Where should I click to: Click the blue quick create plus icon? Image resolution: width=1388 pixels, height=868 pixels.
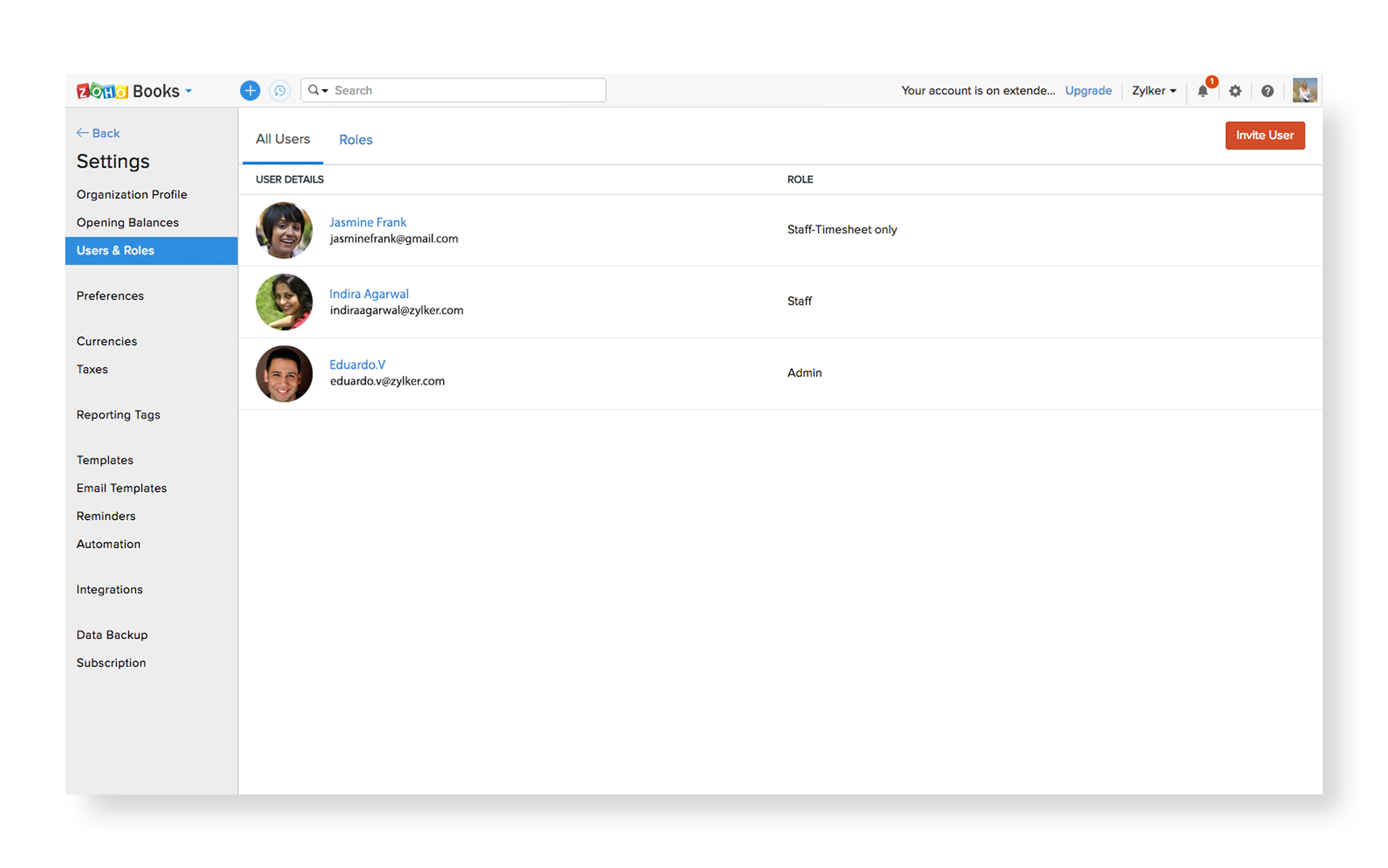(x=250, y=91)
